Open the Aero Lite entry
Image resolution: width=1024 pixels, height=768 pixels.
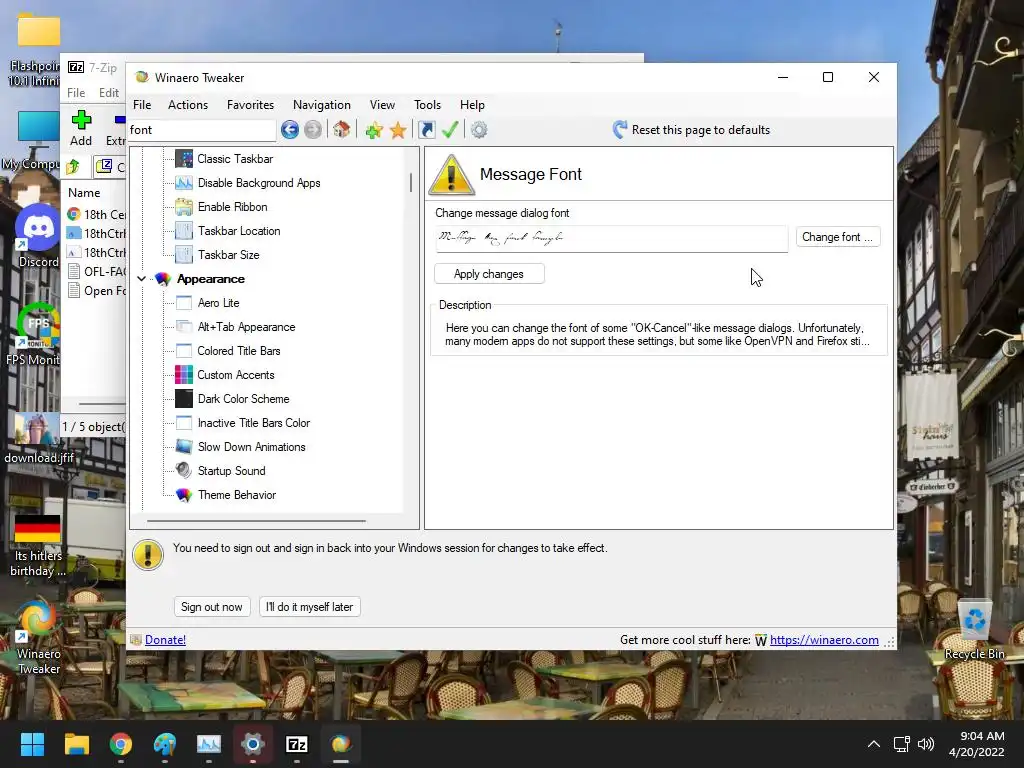coord(218,303)
